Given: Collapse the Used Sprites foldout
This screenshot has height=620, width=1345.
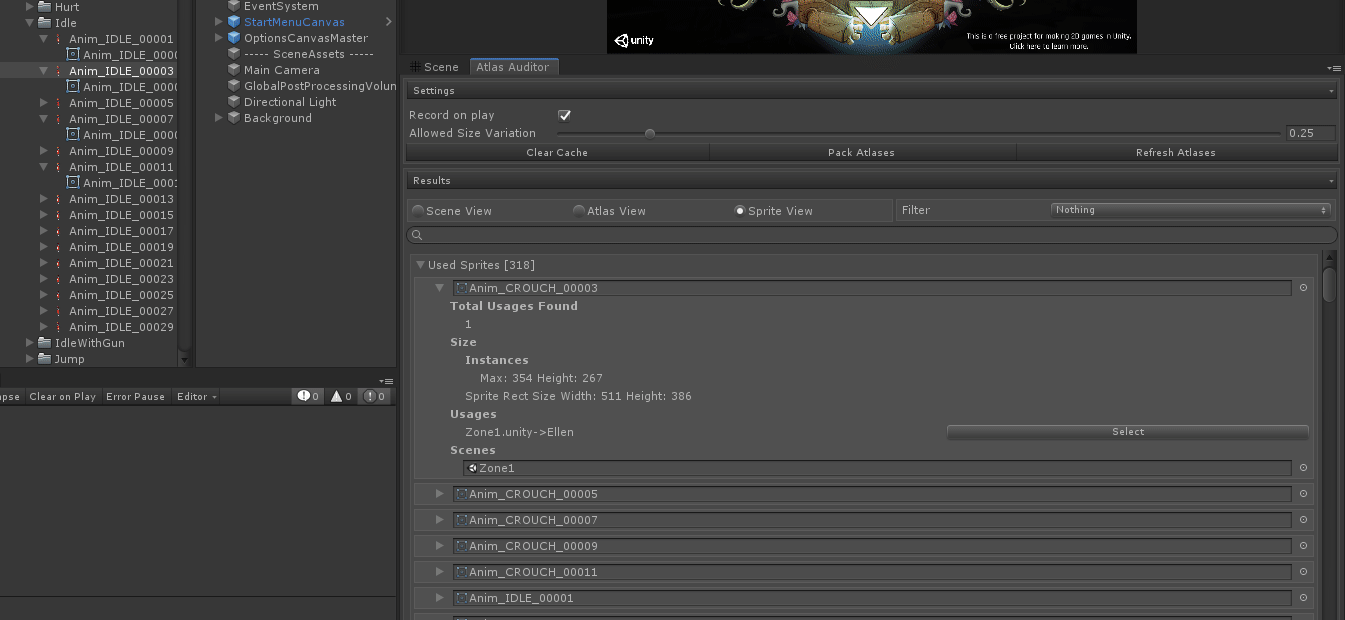Looking at the screenshot, I should point(421,265).
